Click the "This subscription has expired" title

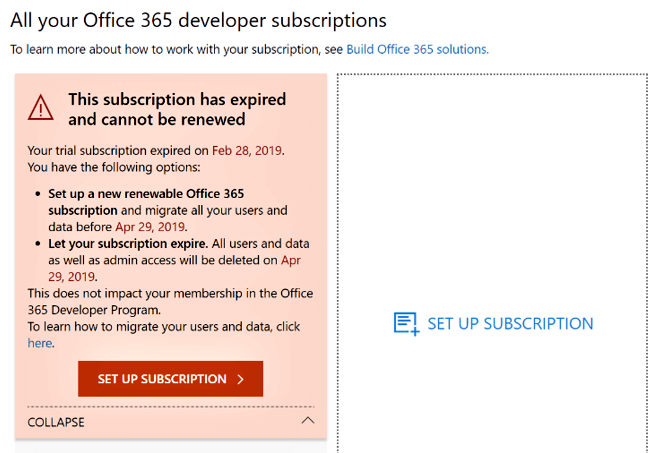(177, 100)
